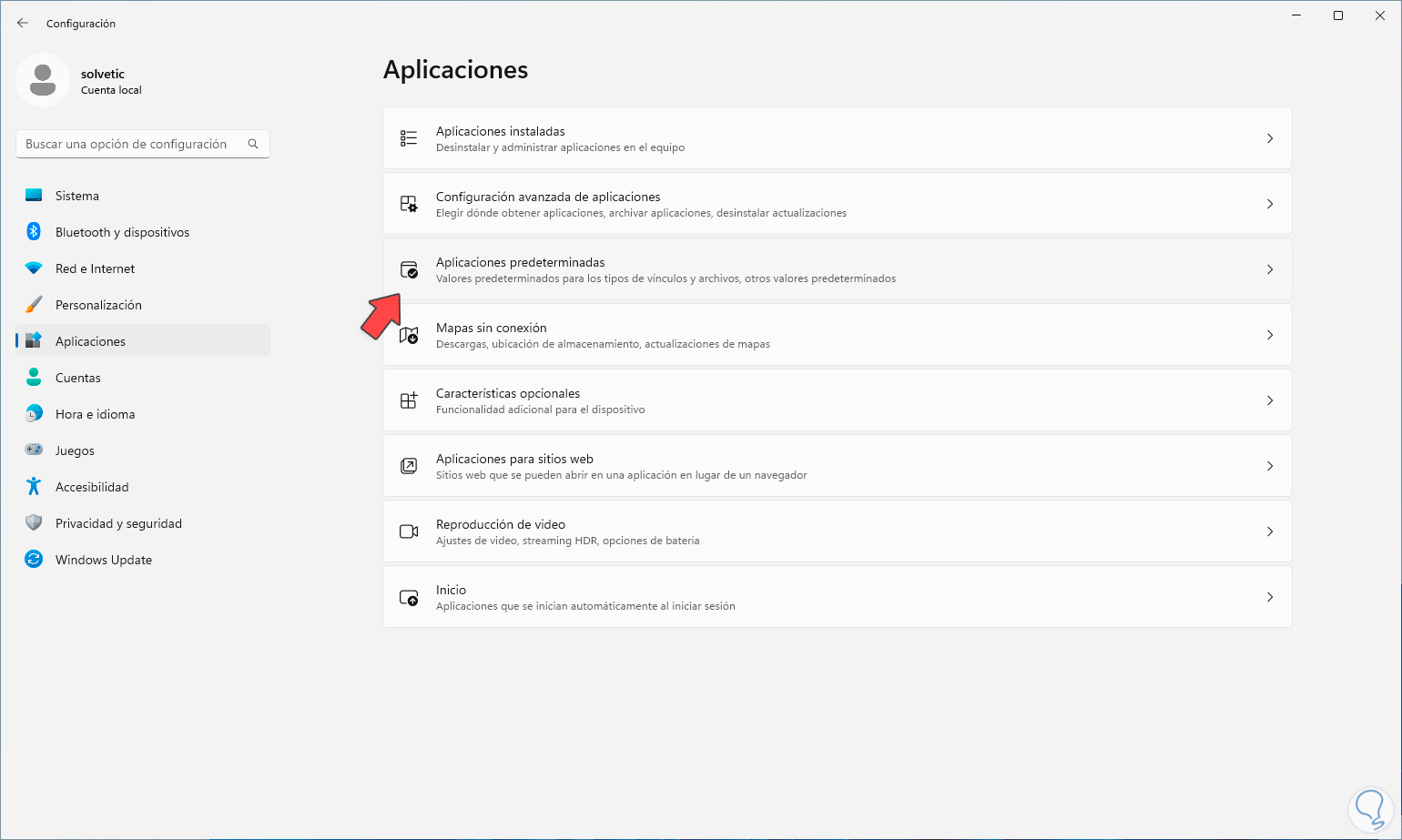Click the Red e Internet wifi icon
The width and height of the screenshot is (1402, 840).
click(34, 268)
